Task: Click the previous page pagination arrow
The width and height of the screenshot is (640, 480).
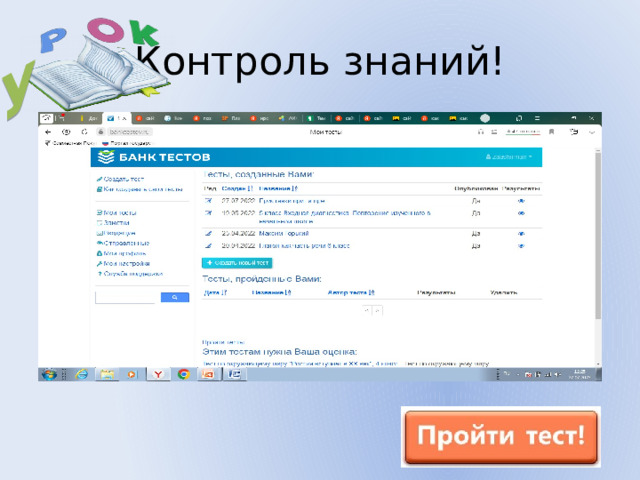Action: coord(367,311)
